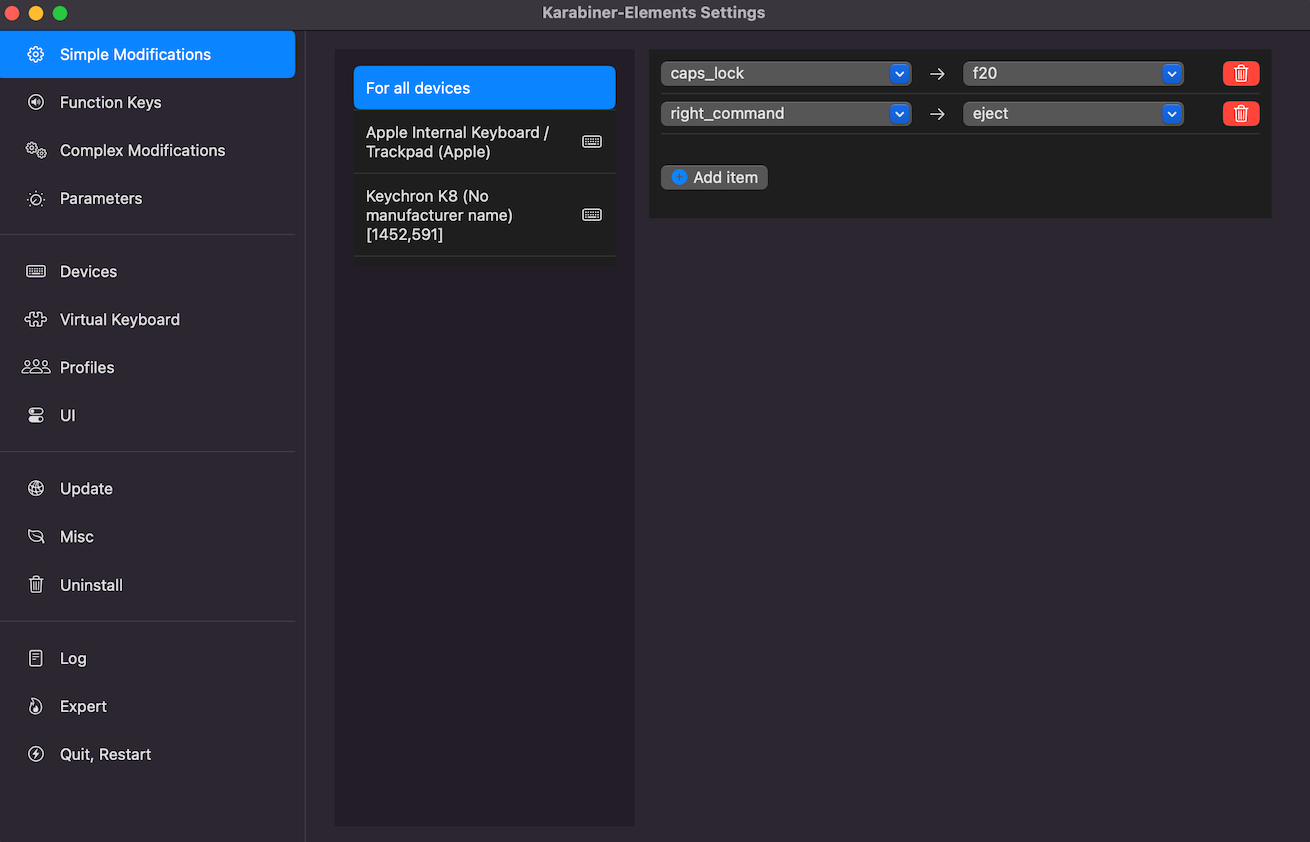Screen dimensions: 1310x842
Task: Click the speaker icon beside Function Keys
Action: click(x=36, y=102)
